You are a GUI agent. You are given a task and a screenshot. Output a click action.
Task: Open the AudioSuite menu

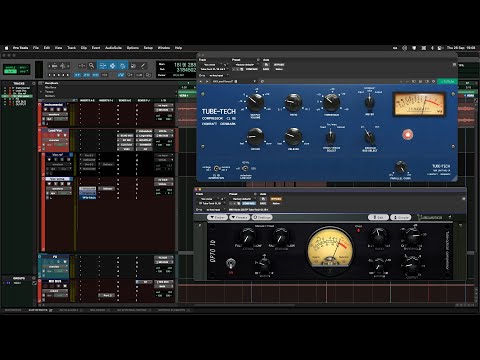point(113,48)
